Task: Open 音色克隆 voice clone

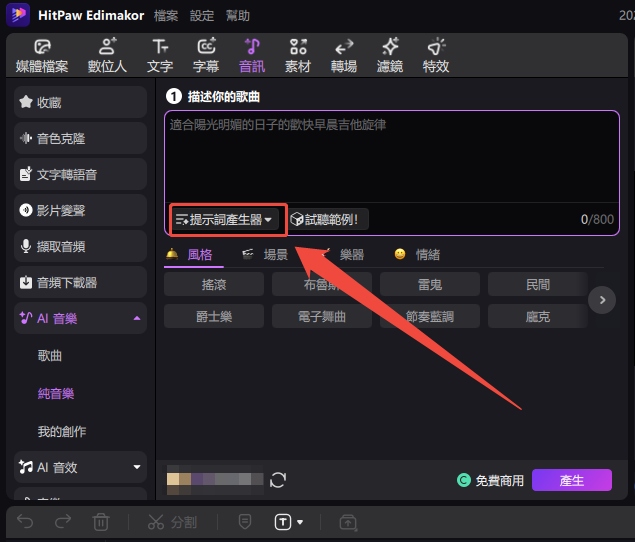Action: tap(80, 139)
